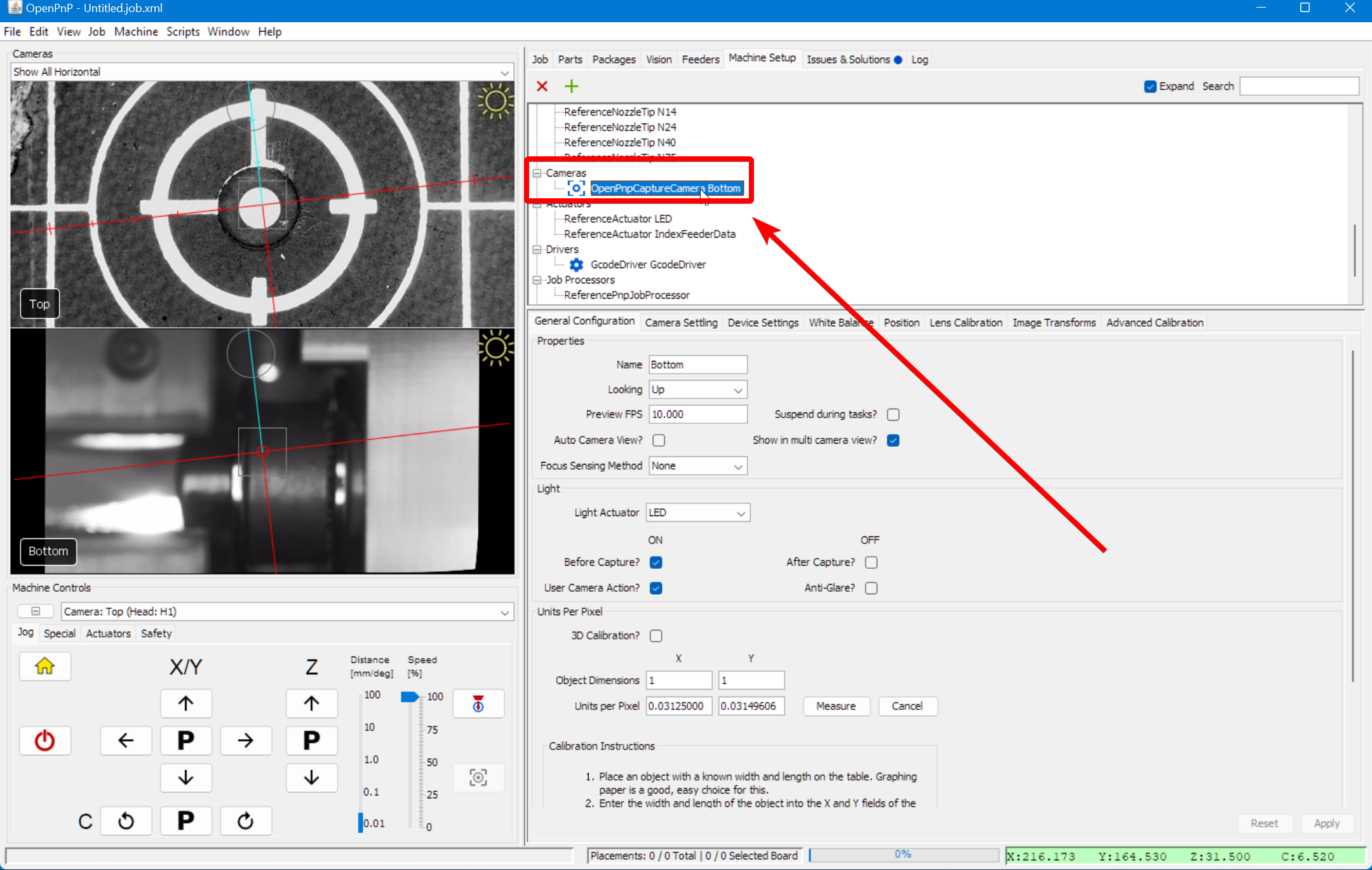The image size is (1372, 870).
Task: Click the Speed slider handle
Action: [410, 697]
